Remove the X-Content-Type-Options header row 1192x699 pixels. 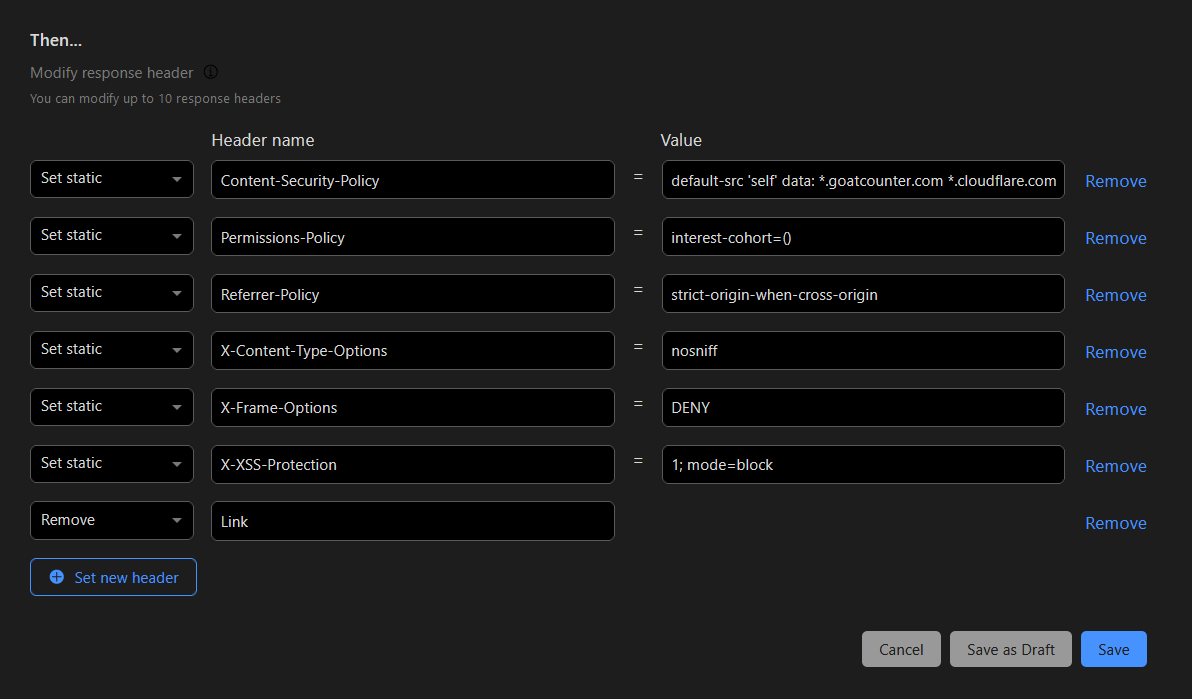(1115, 352)
